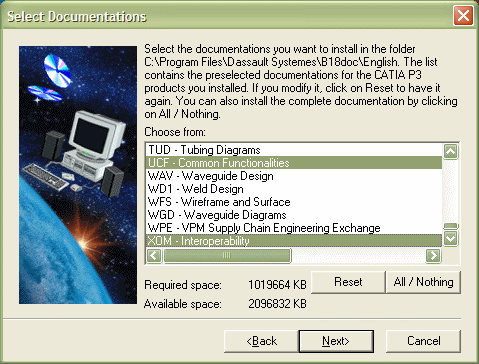Click the list scroll down arrow
This screenshot has width=479, height=364.
pos(451,238)
